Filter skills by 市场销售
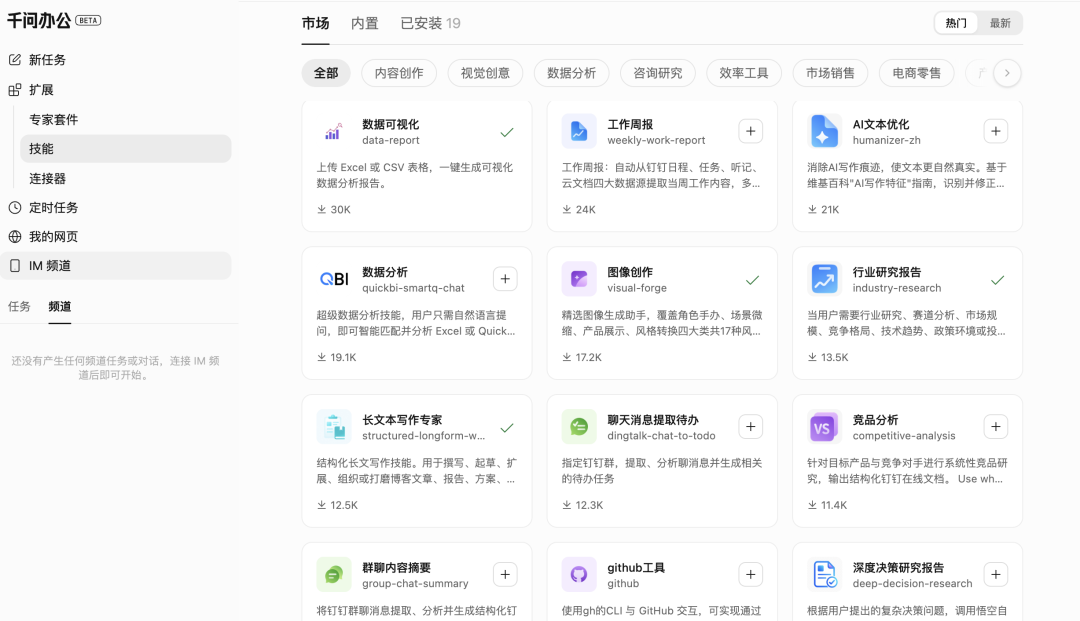Viewport: 1080px width, 621px height. (830, 73)
